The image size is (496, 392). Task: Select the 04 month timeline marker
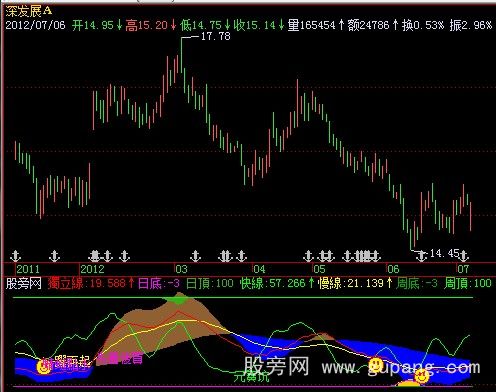click(259, 269)
